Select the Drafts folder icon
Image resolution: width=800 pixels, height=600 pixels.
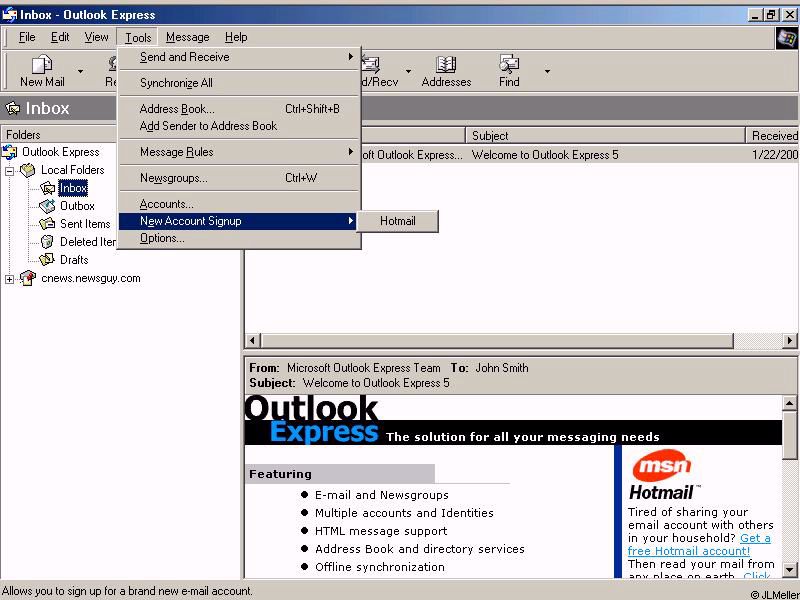point(47,260)
